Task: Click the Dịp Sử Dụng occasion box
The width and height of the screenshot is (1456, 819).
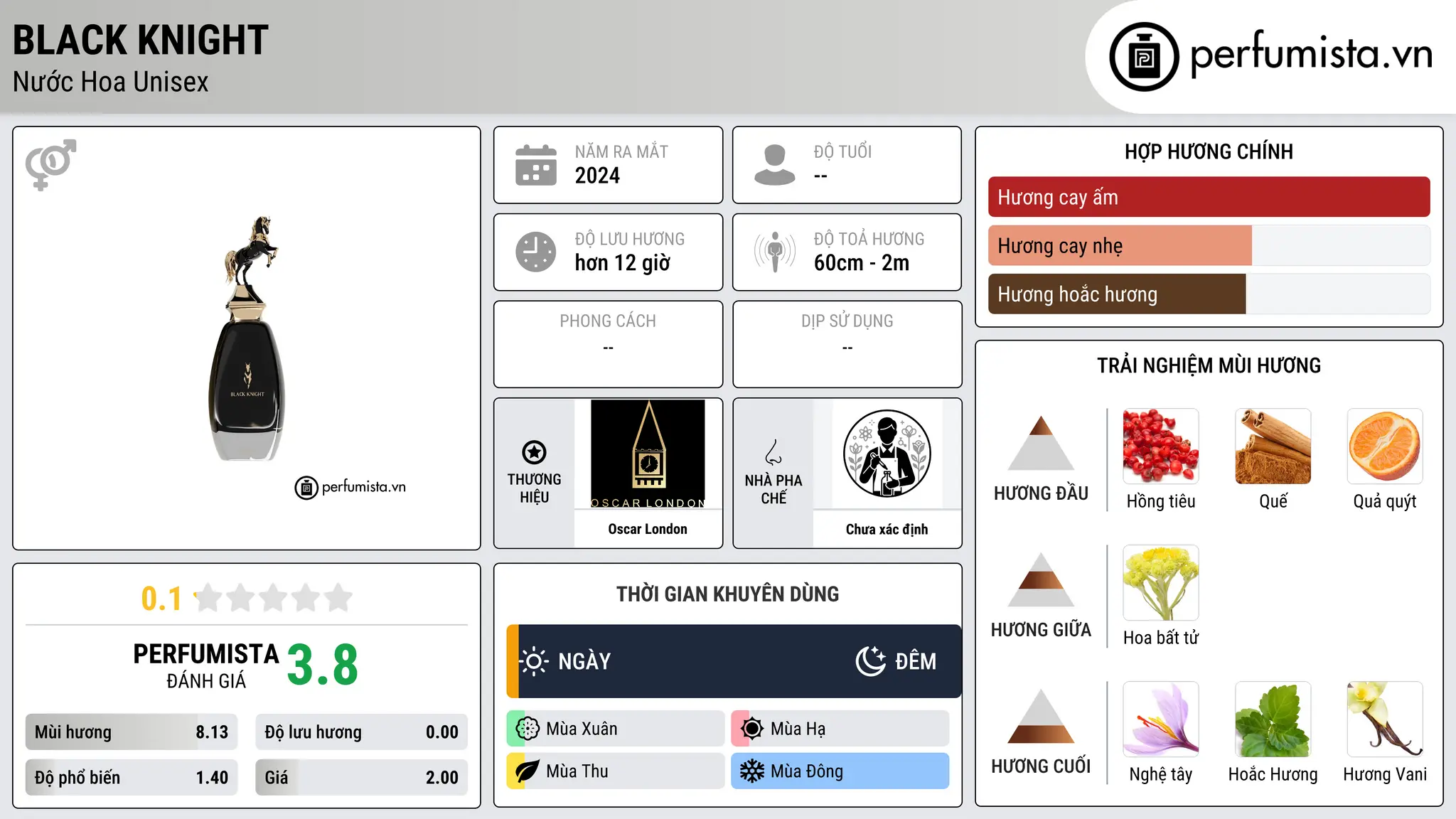Action: tap(847, 344)
